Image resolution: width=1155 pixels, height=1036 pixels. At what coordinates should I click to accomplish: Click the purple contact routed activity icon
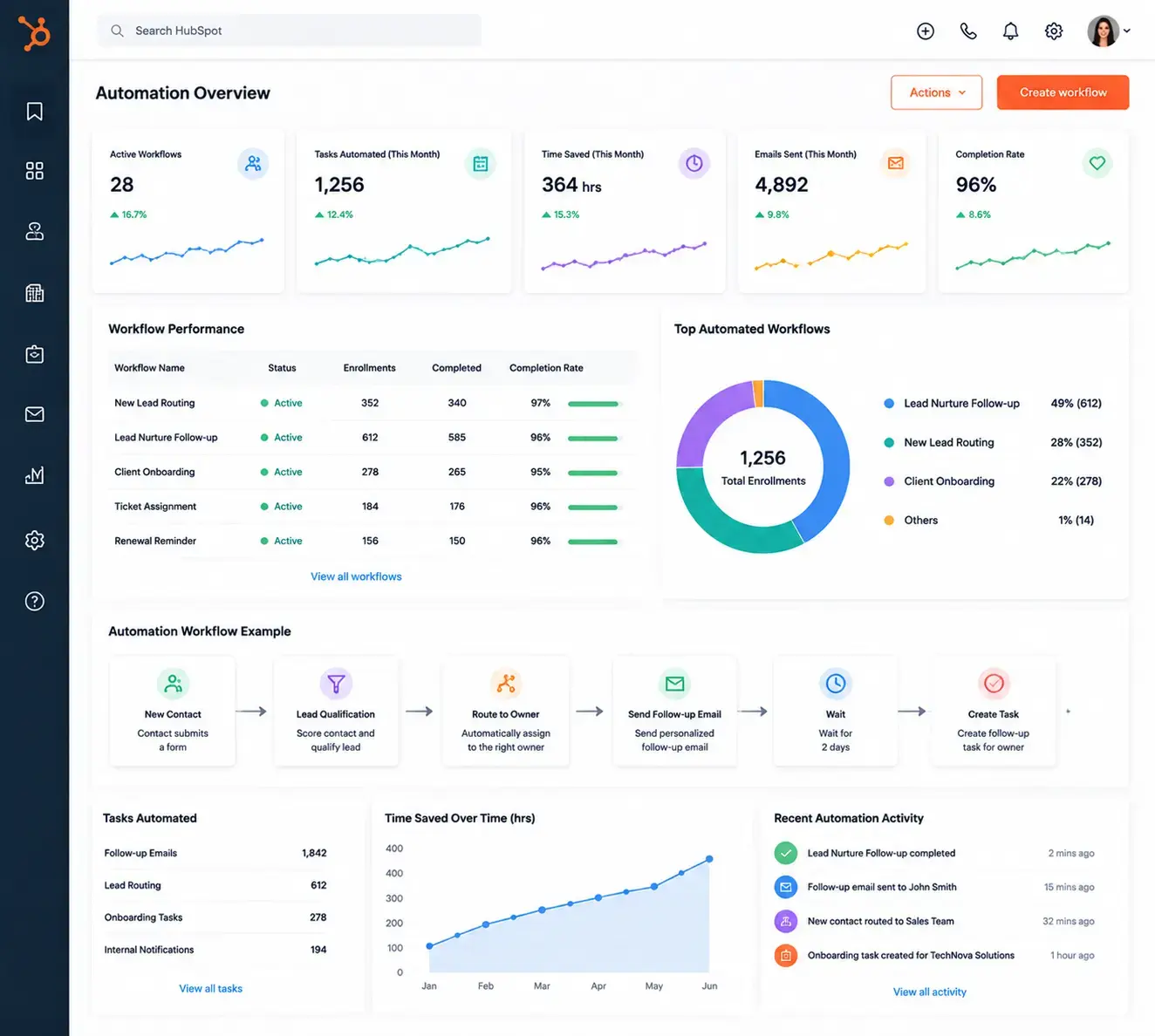pos(786,921)
